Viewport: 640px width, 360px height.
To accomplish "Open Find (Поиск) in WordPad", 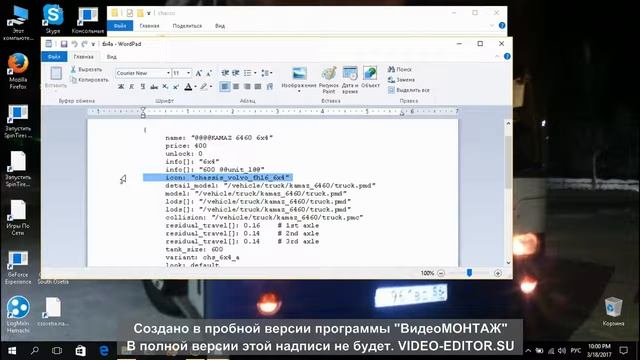I will 400,69.
